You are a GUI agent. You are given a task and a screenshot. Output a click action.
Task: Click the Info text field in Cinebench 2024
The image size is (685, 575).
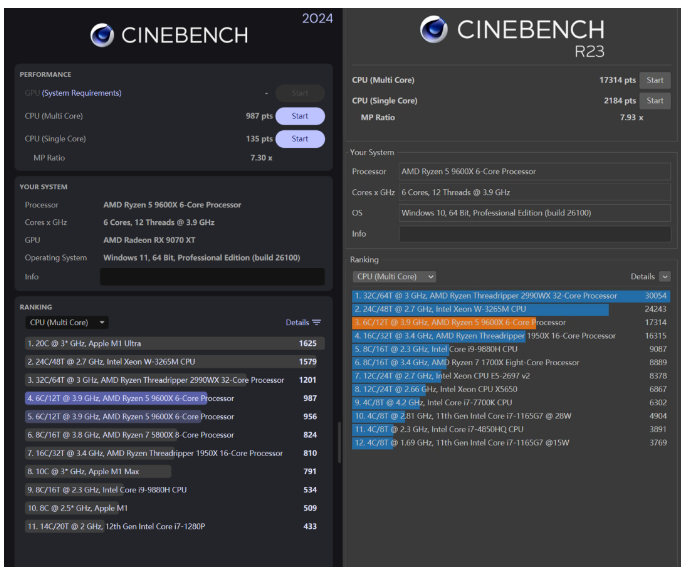[211, 277]
